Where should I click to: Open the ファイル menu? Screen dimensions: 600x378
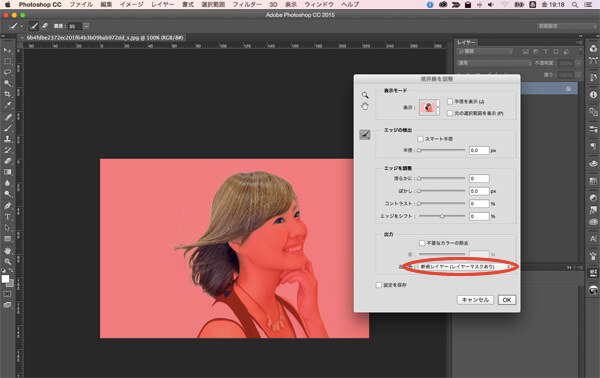pos(81,5)
